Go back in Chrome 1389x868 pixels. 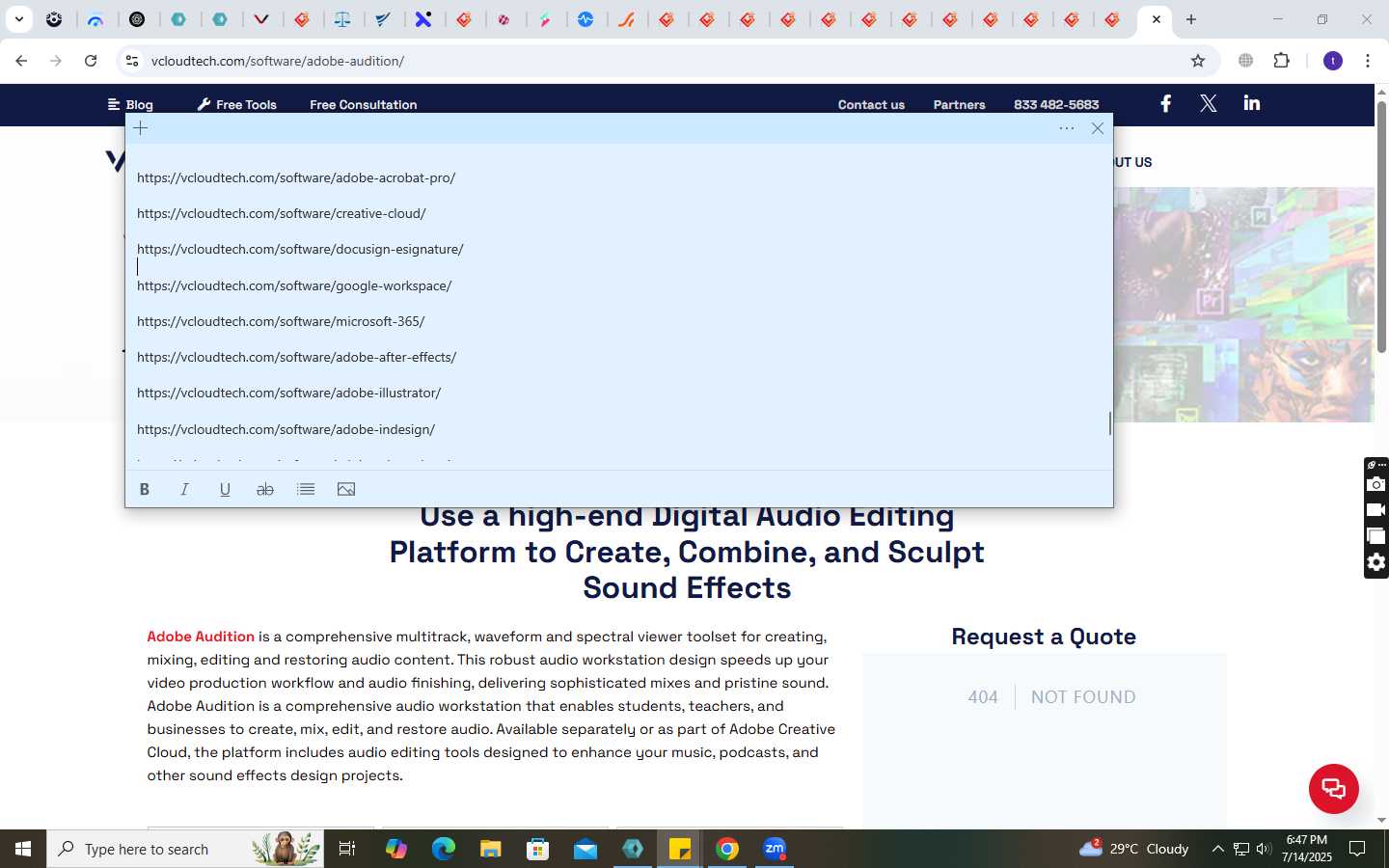pyautogui.click(x=21, y=61)
